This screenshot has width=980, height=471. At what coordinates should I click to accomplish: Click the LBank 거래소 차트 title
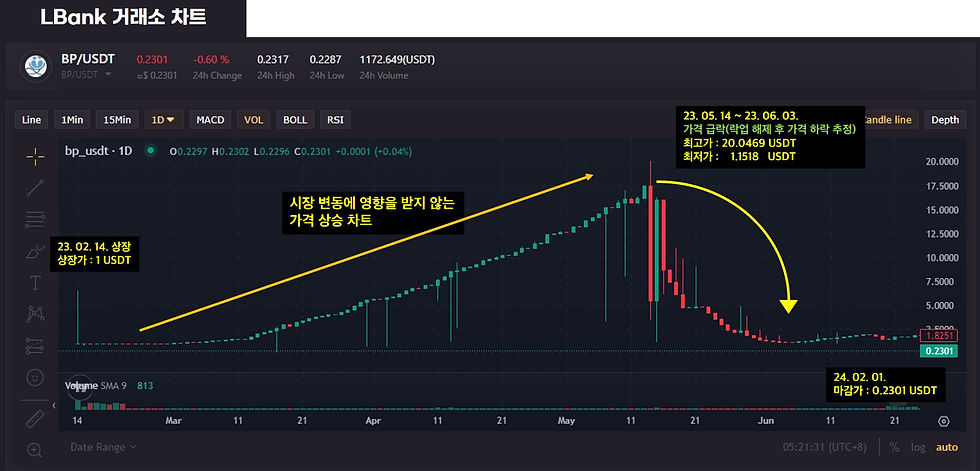coord(123,17)
